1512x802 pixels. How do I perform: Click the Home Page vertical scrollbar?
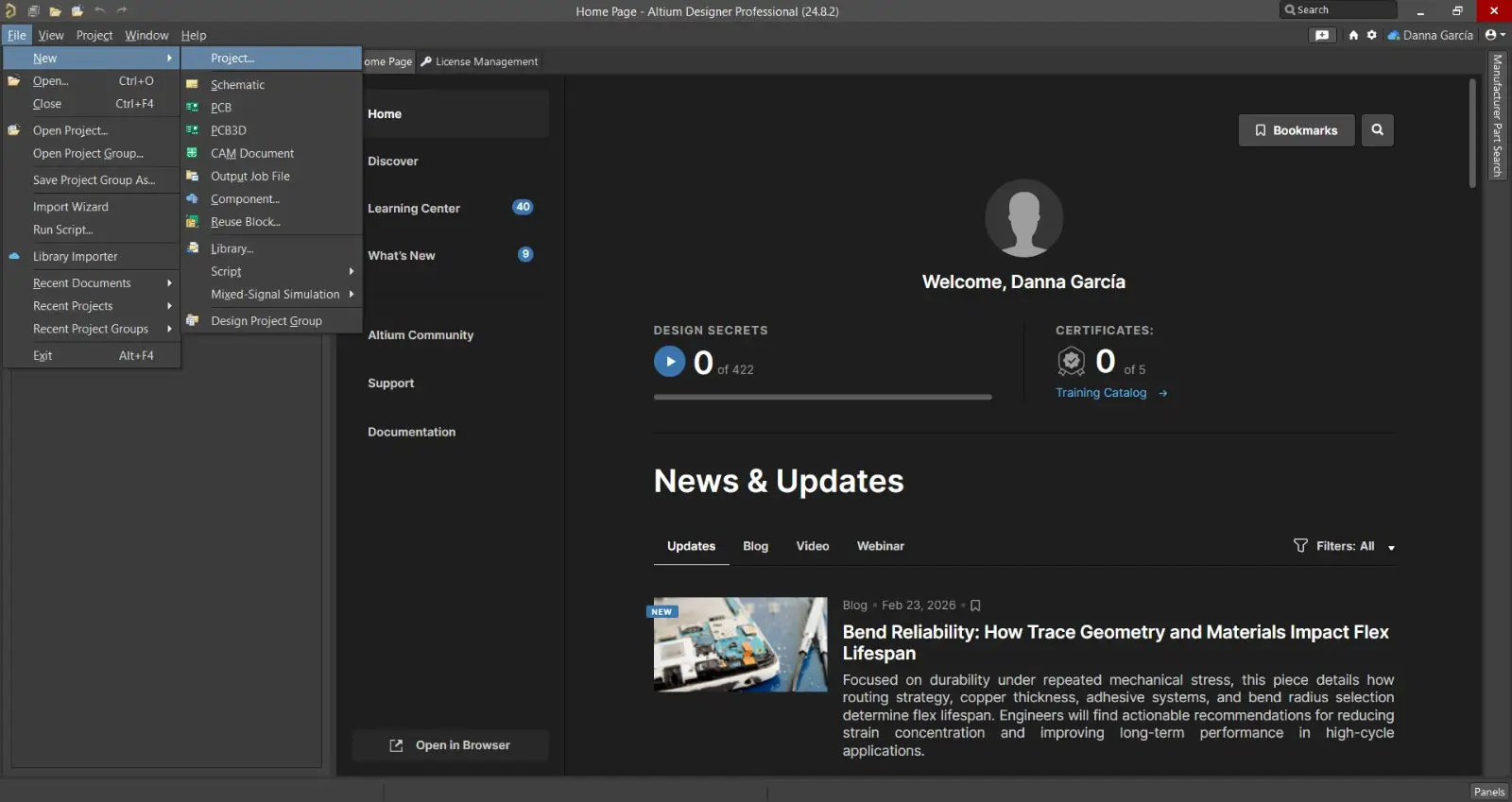pyautogui.click(x=1472, y=133)
